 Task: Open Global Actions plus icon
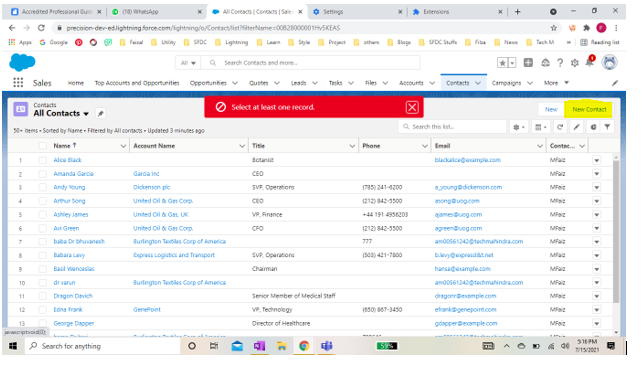coord(528,63)
